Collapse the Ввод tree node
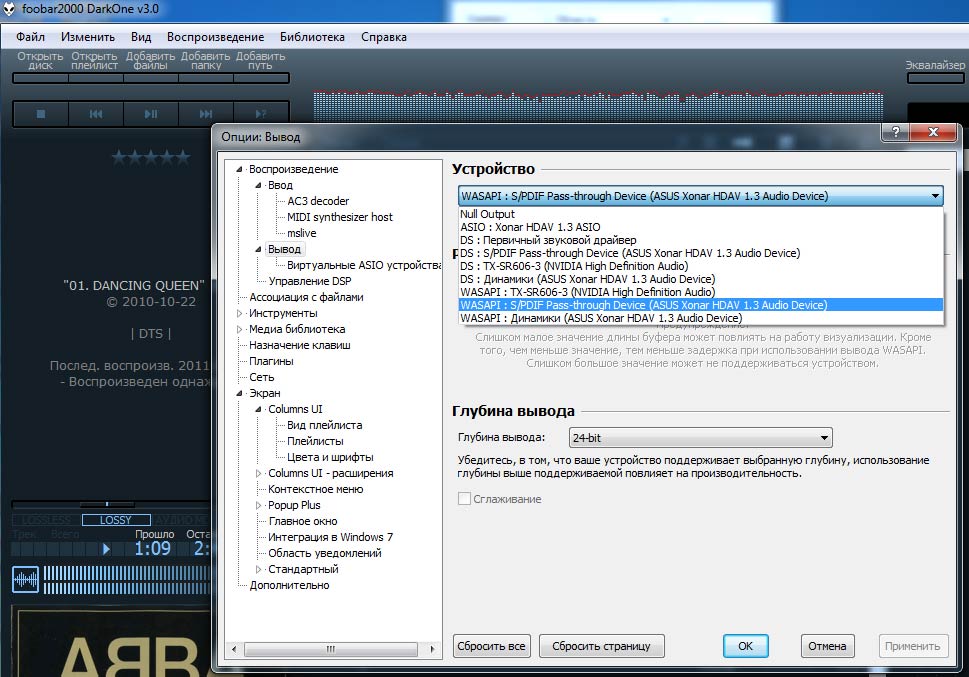Screen dimensions: 969x677 tap(258, 185)
